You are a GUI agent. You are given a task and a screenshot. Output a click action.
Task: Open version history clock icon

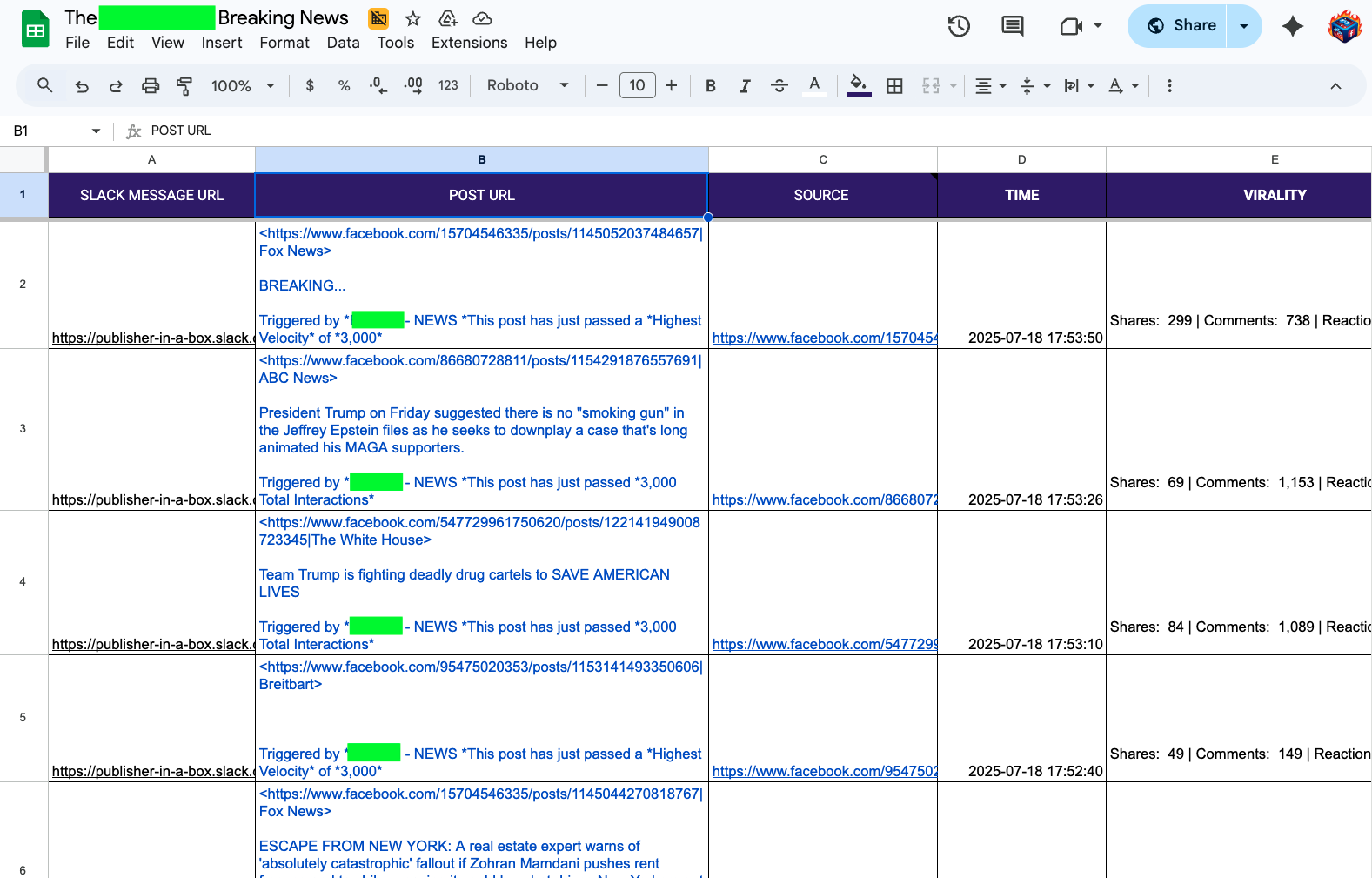[x=959, y=26]
